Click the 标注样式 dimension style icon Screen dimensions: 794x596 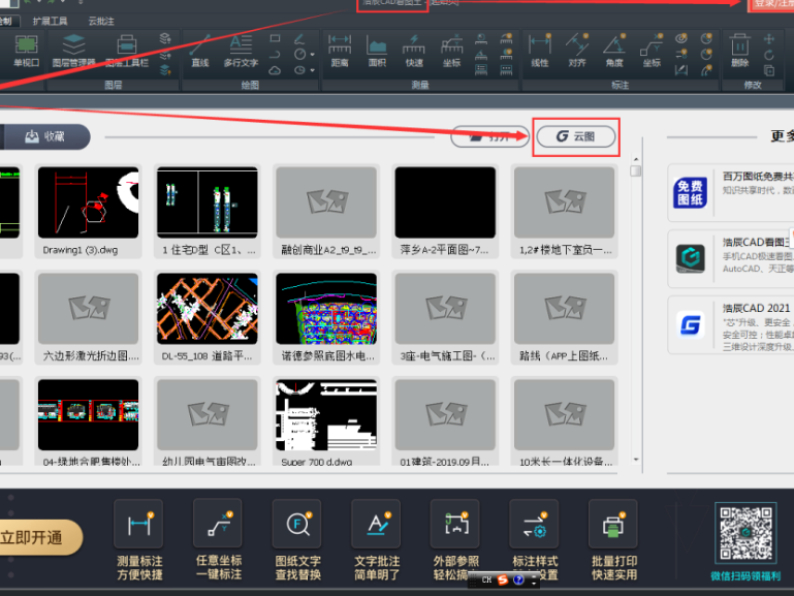tap(534, 524)
